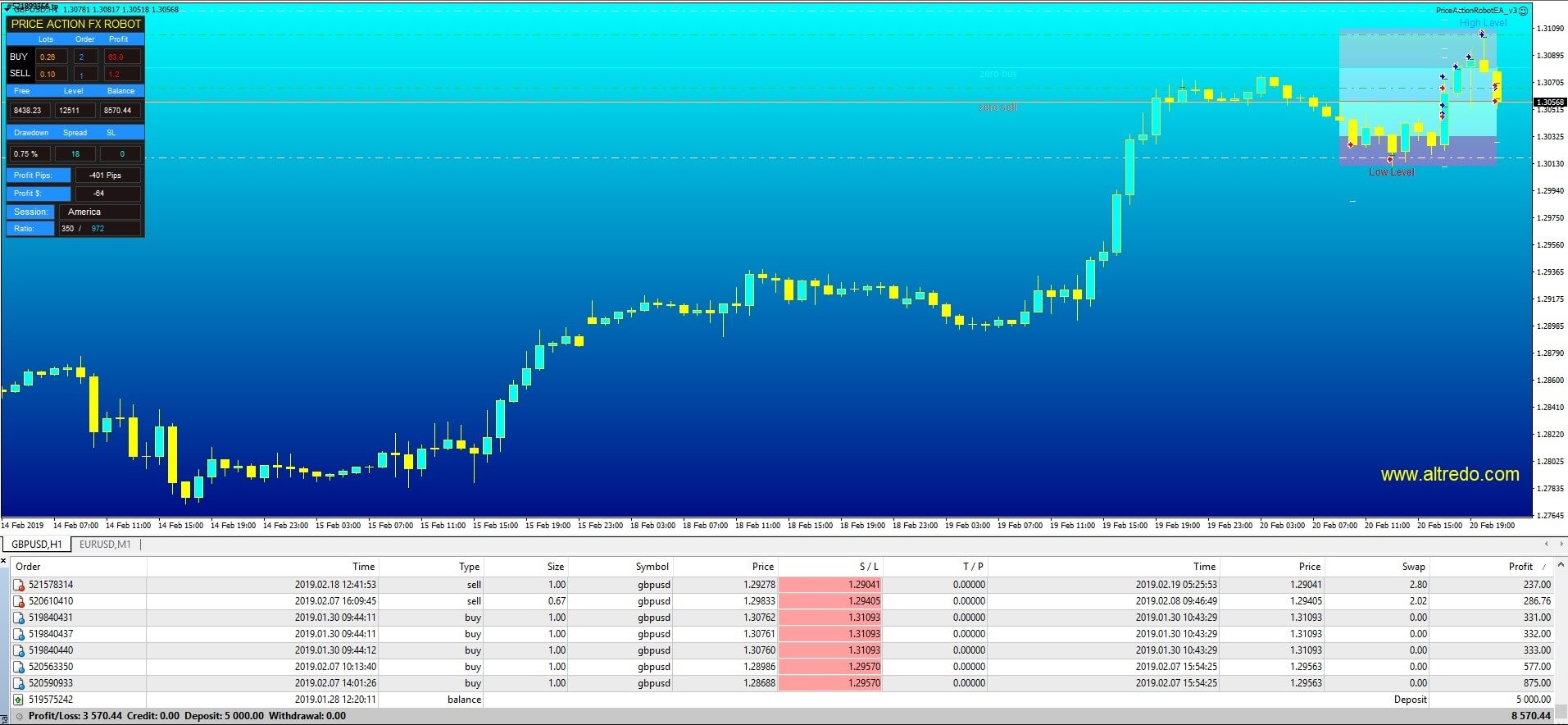Viewport: 1568px width, 725px height.
Task: Click the S/L cell 1.29405
Action: (x=830, y=601)
